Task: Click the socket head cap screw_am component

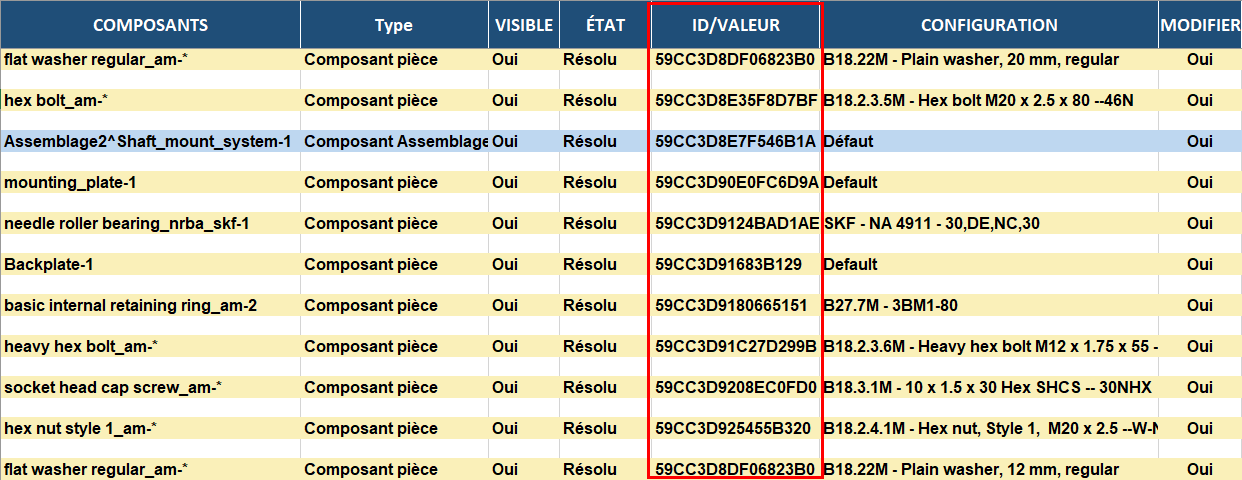Action: (111, 388)
